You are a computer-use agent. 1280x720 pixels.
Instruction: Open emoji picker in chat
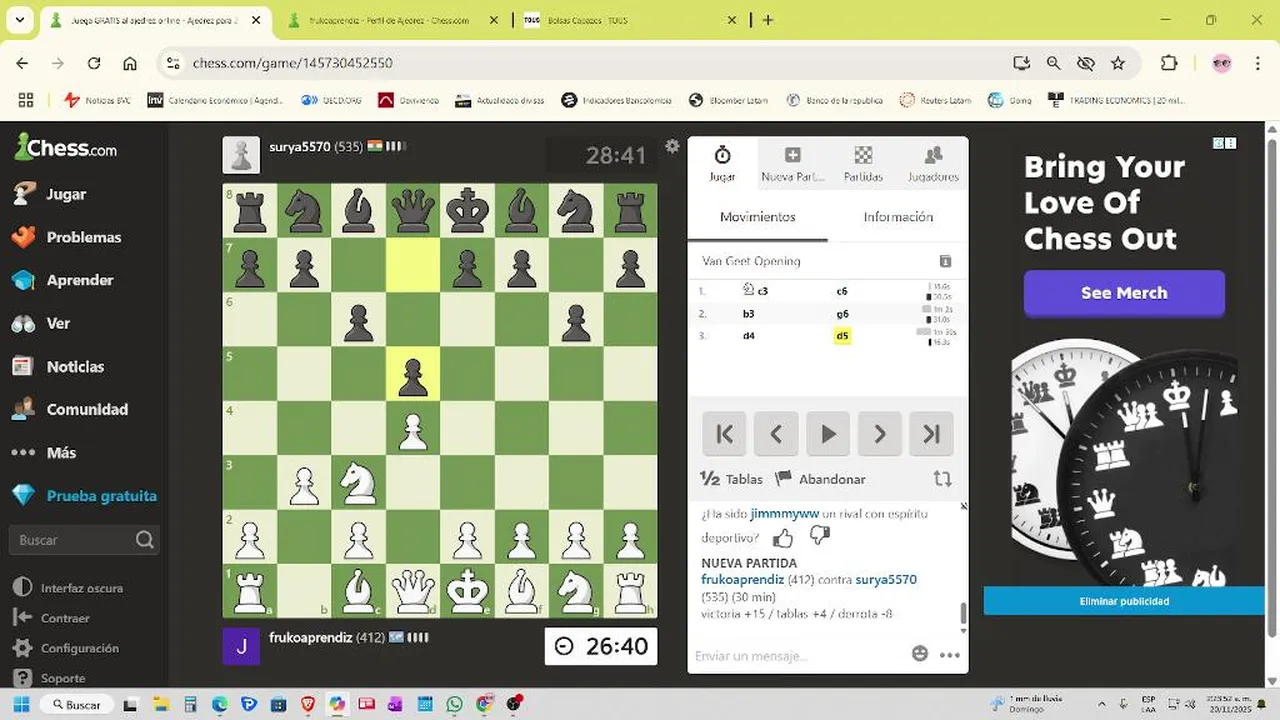(x=920, y=654)
